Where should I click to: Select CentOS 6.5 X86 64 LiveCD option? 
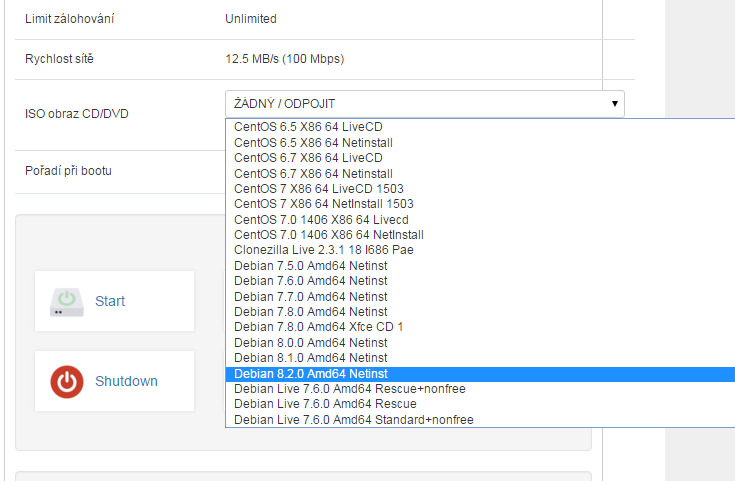click(x=308, y=127)
